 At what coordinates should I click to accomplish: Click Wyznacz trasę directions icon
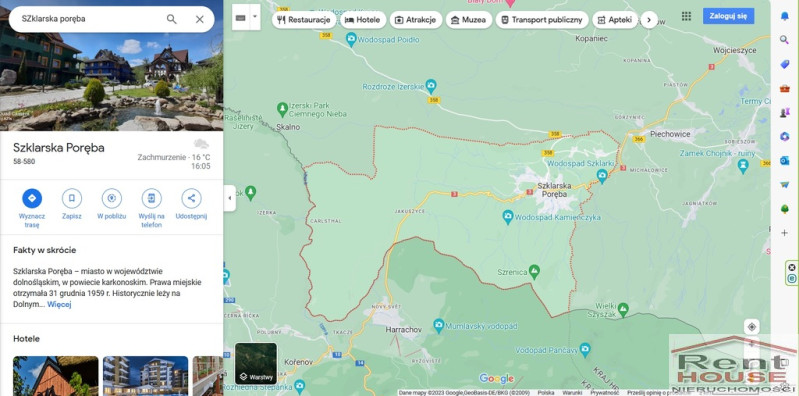click(x=32, y=198)
